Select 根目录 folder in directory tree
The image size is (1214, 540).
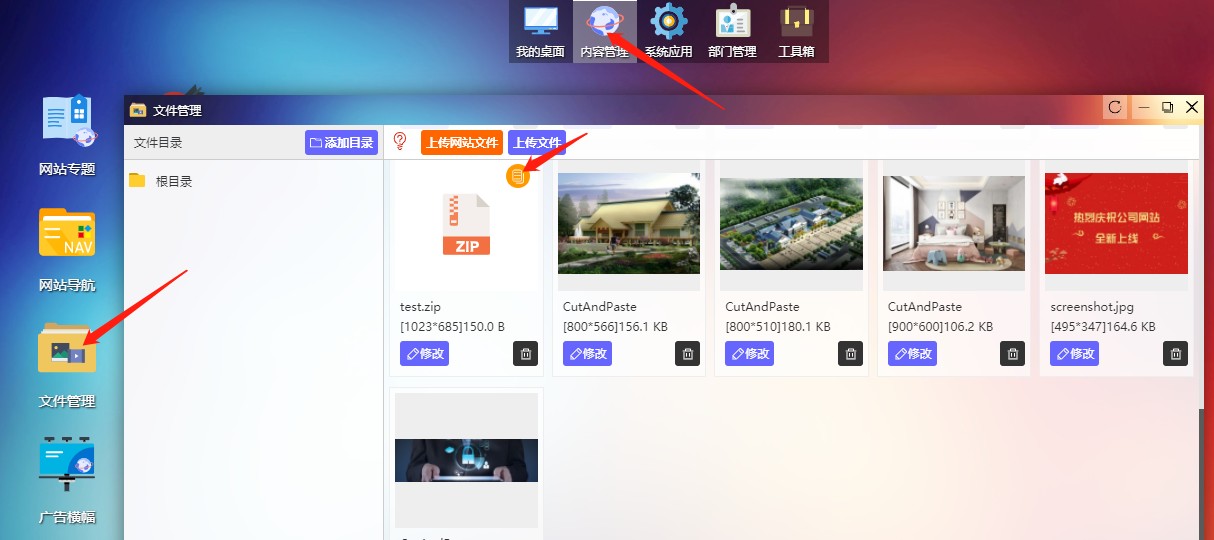pos(174,181)
